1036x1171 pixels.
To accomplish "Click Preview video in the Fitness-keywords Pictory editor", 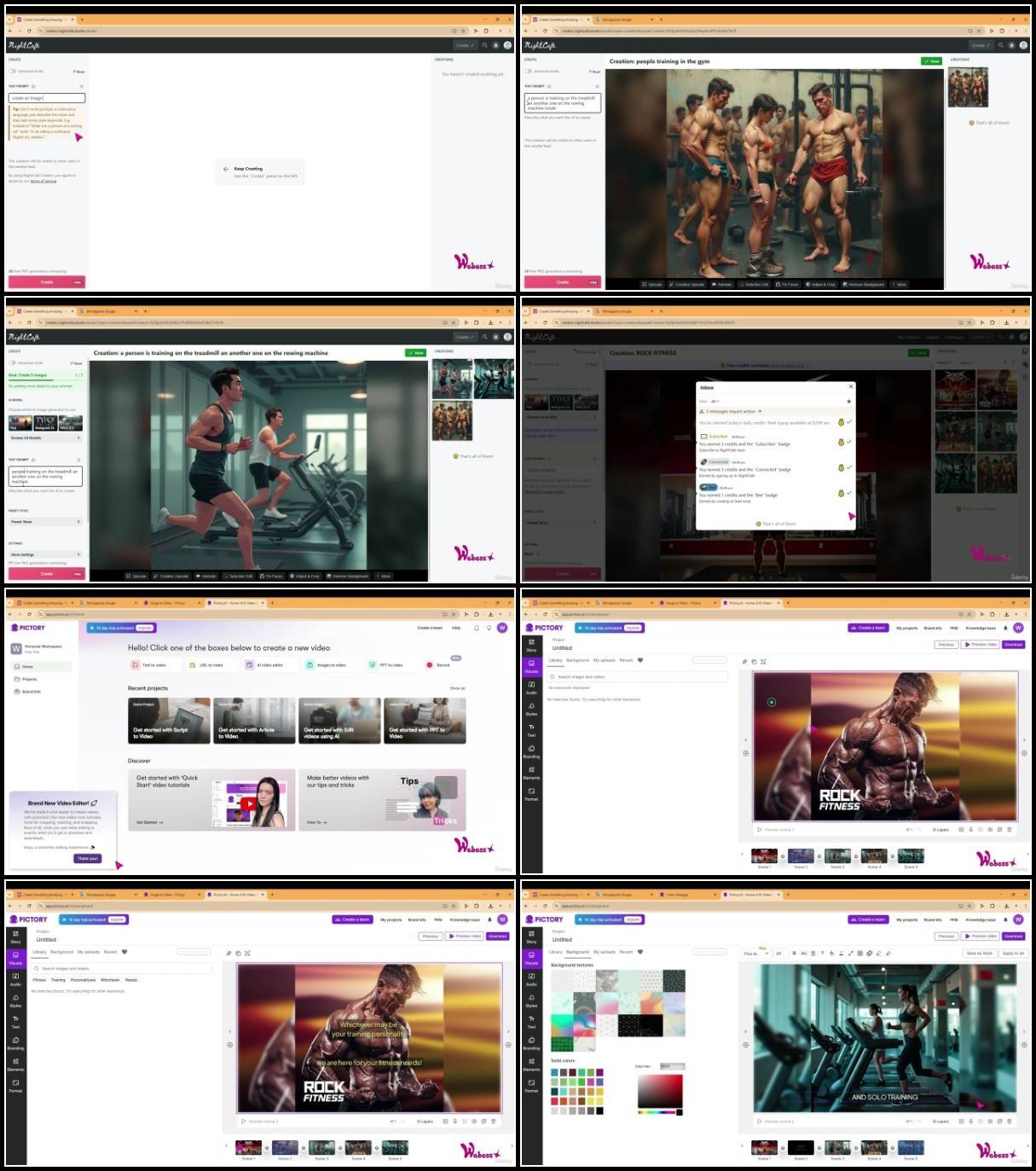I will [465, 936].
